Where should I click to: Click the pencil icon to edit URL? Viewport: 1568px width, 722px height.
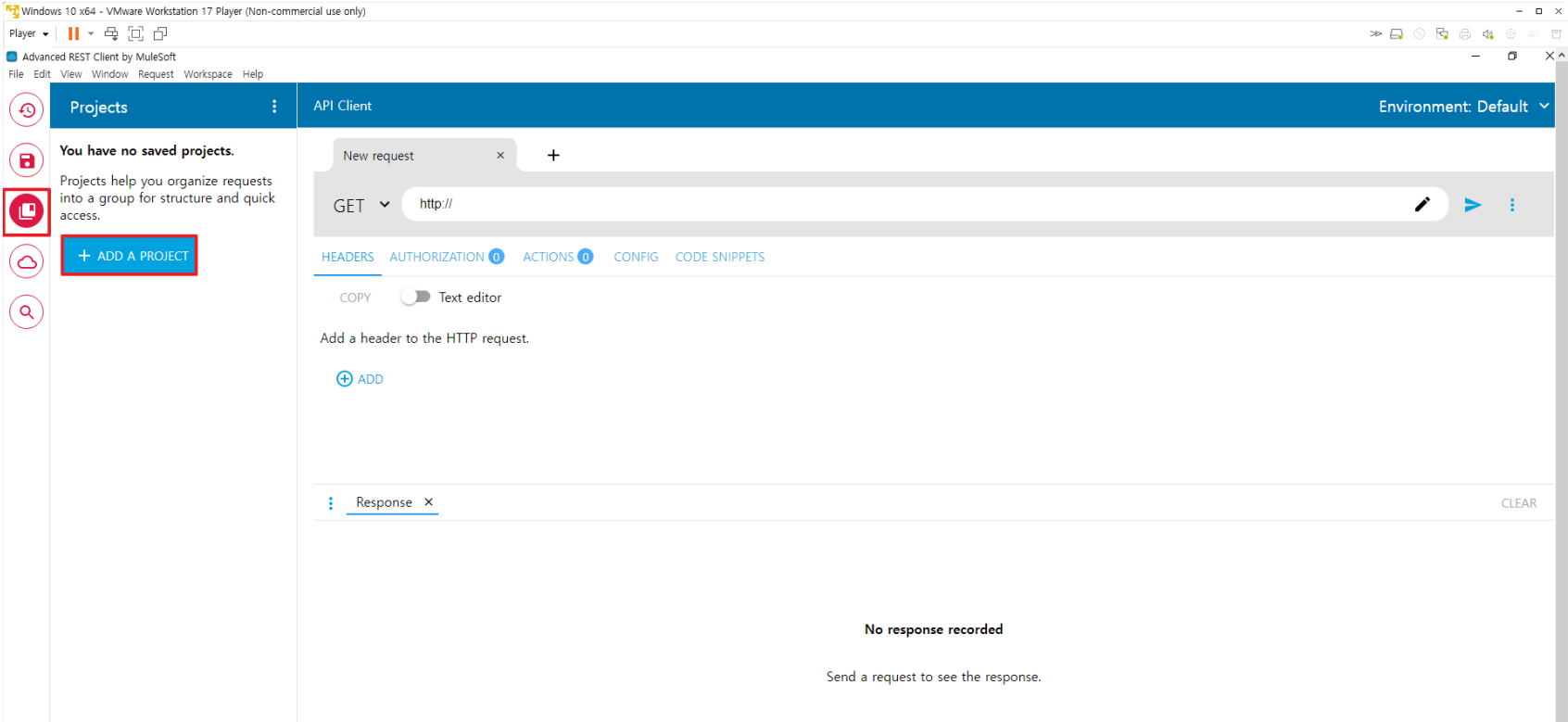1423,205
